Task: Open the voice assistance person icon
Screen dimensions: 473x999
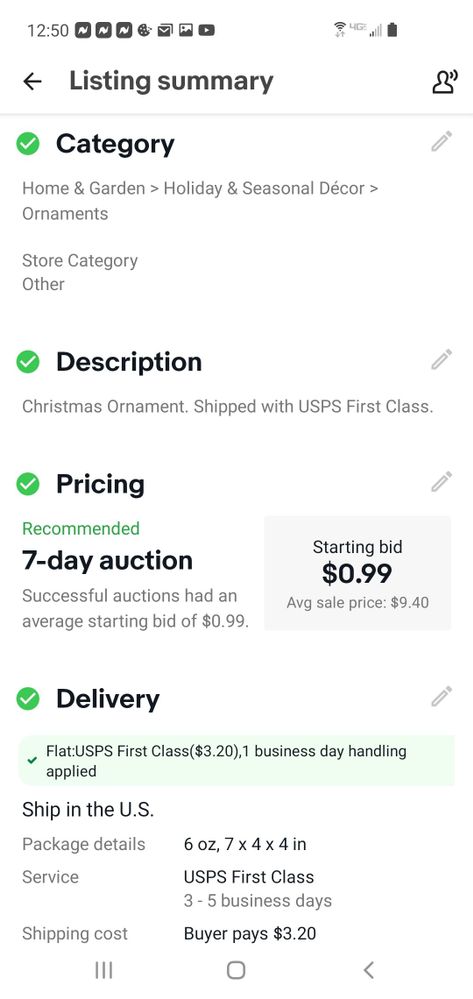Action: 444,82
